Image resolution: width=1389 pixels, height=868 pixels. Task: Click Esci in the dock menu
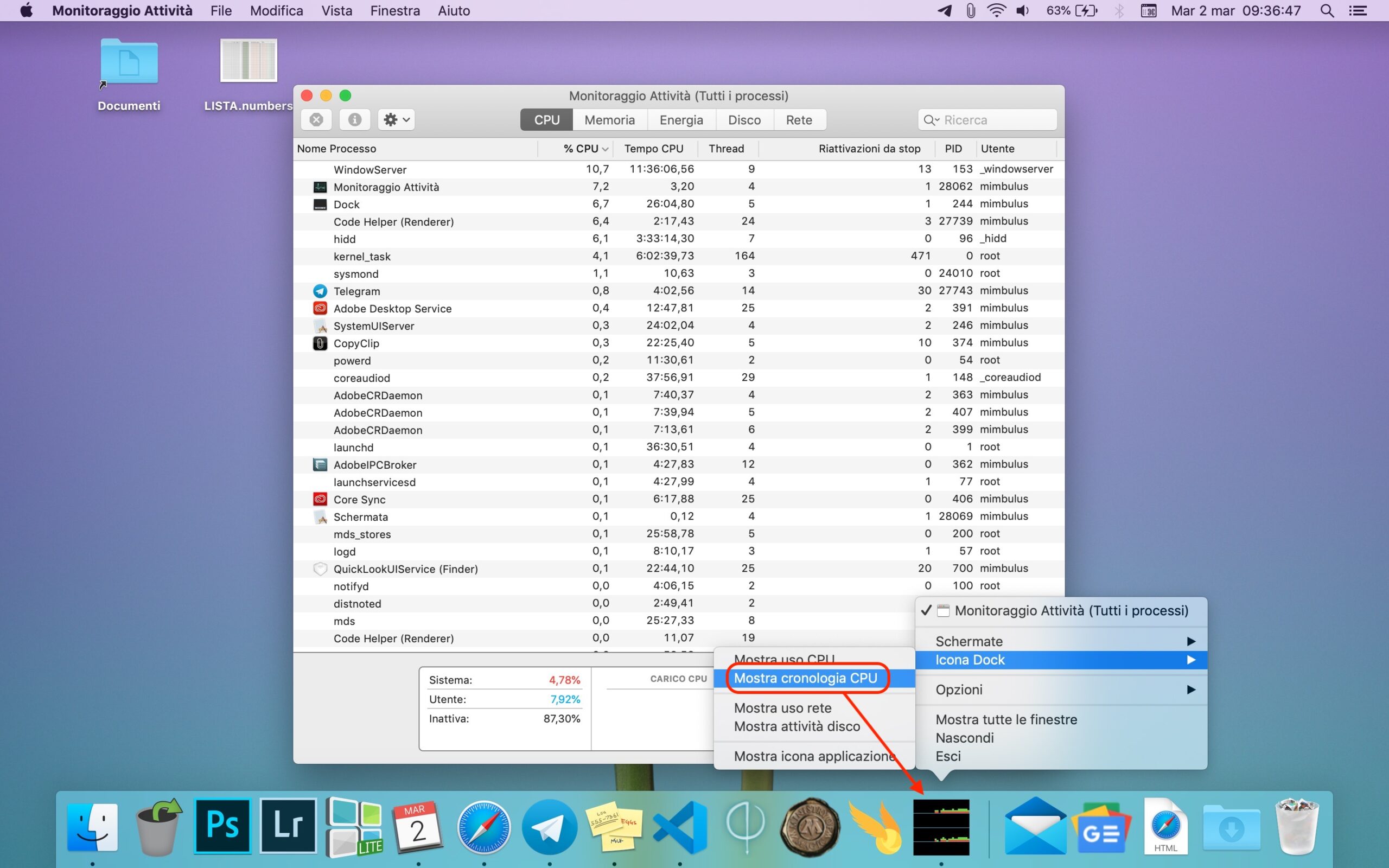(x=948, y=756)
